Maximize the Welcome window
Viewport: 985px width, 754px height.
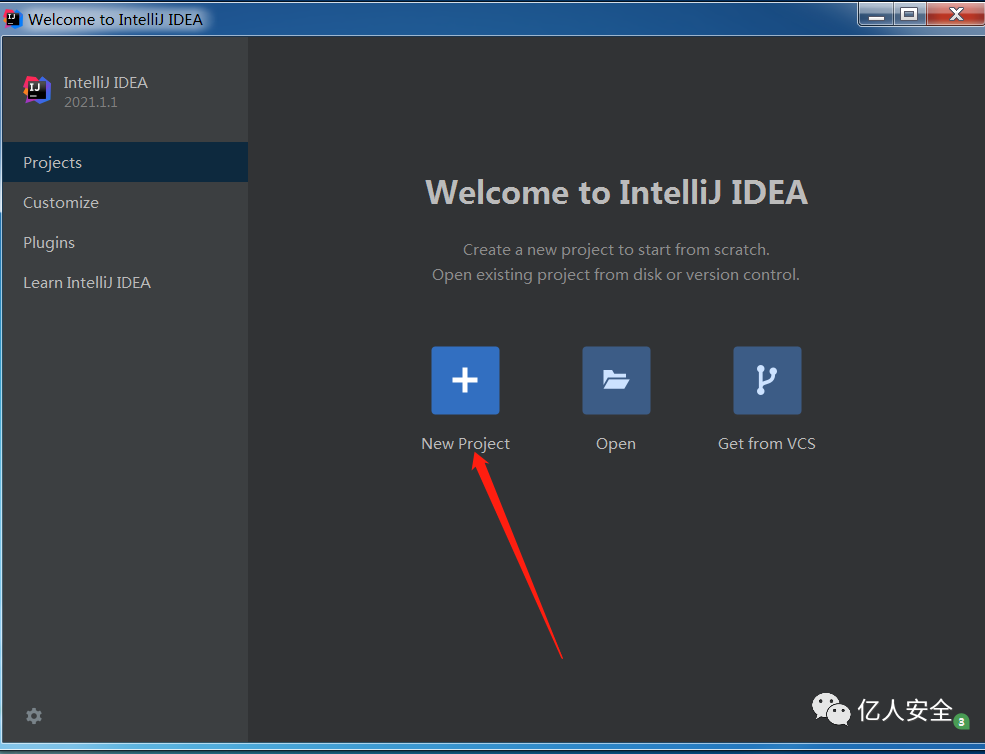[909, 14]
